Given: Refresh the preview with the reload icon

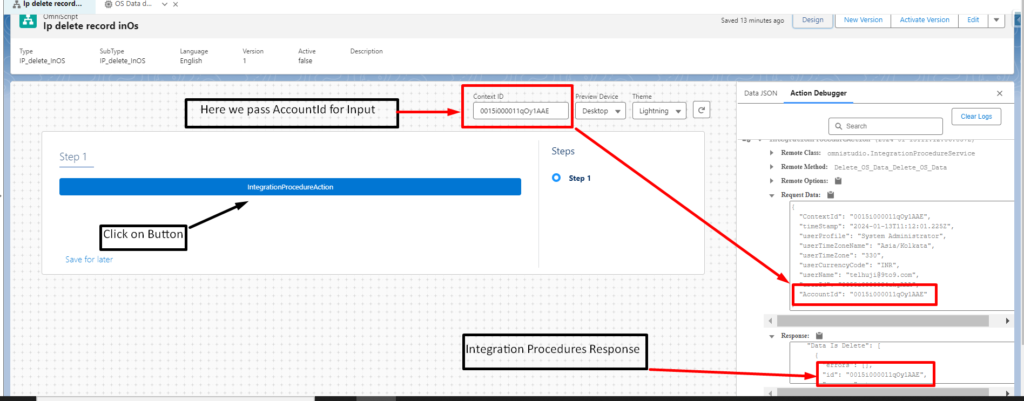Looking at the screenshot, I should tap(701, 110).
